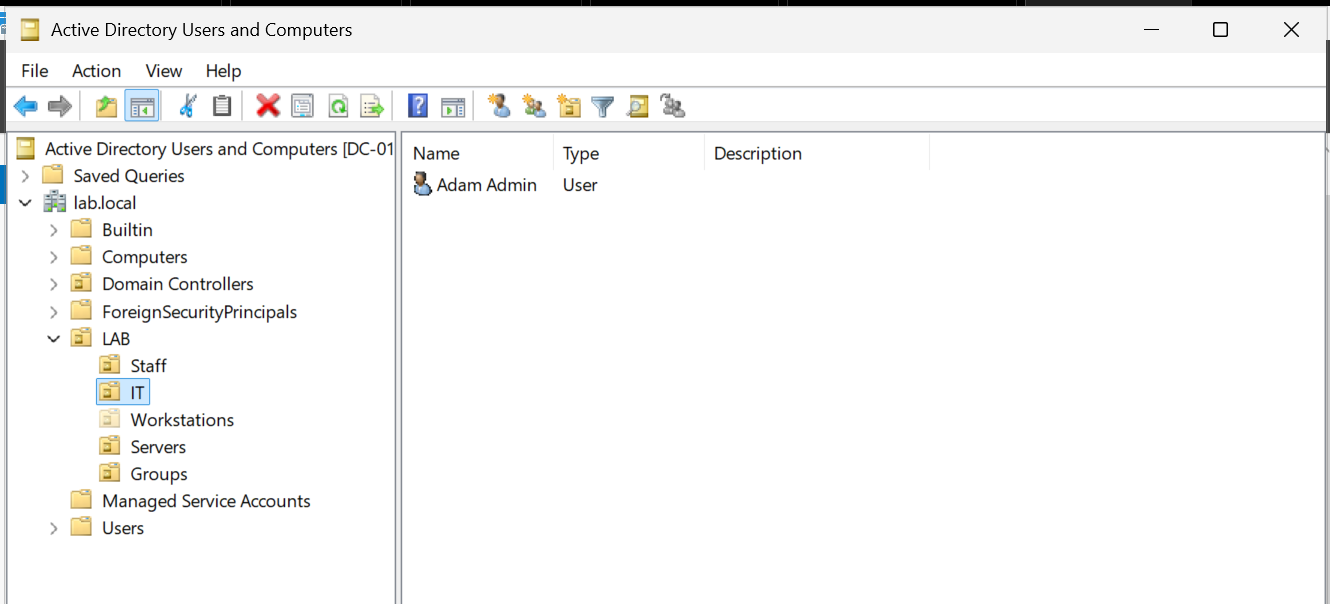Export the list using toolbar icon

373,106
